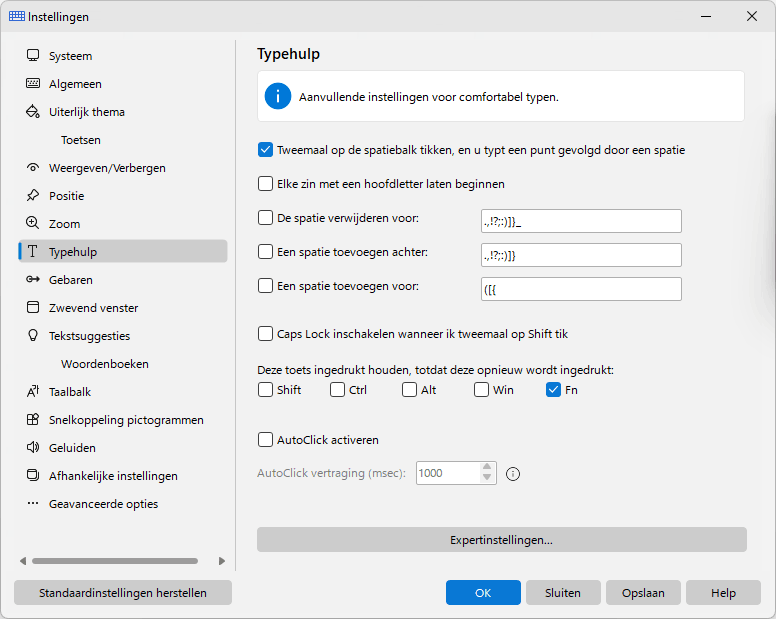Image resolution: width=776 pixels, height=619 pixels.
Task: Increase AutoClick vertraging with up arrow
Action: pos(487,467)
